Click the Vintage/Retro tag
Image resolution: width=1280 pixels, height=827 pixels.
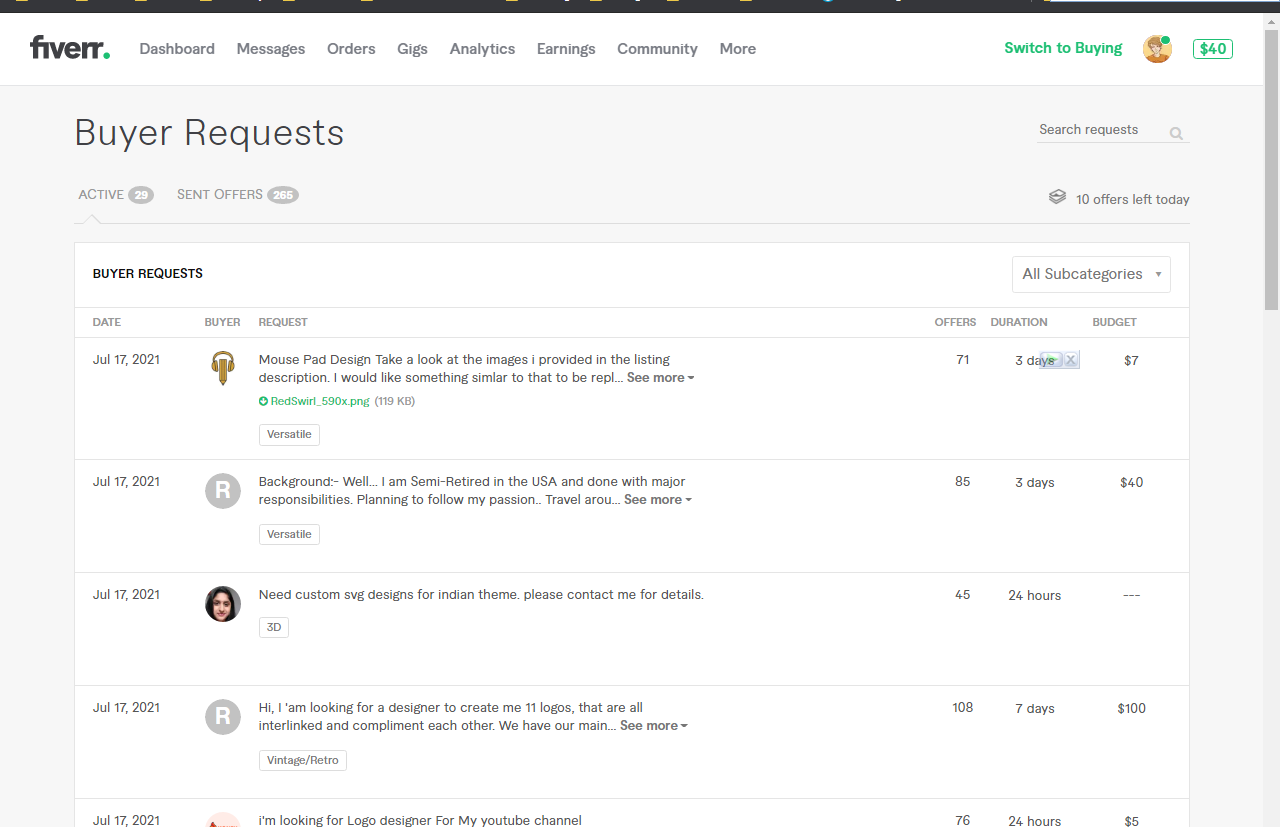click(x=303, y=760)
